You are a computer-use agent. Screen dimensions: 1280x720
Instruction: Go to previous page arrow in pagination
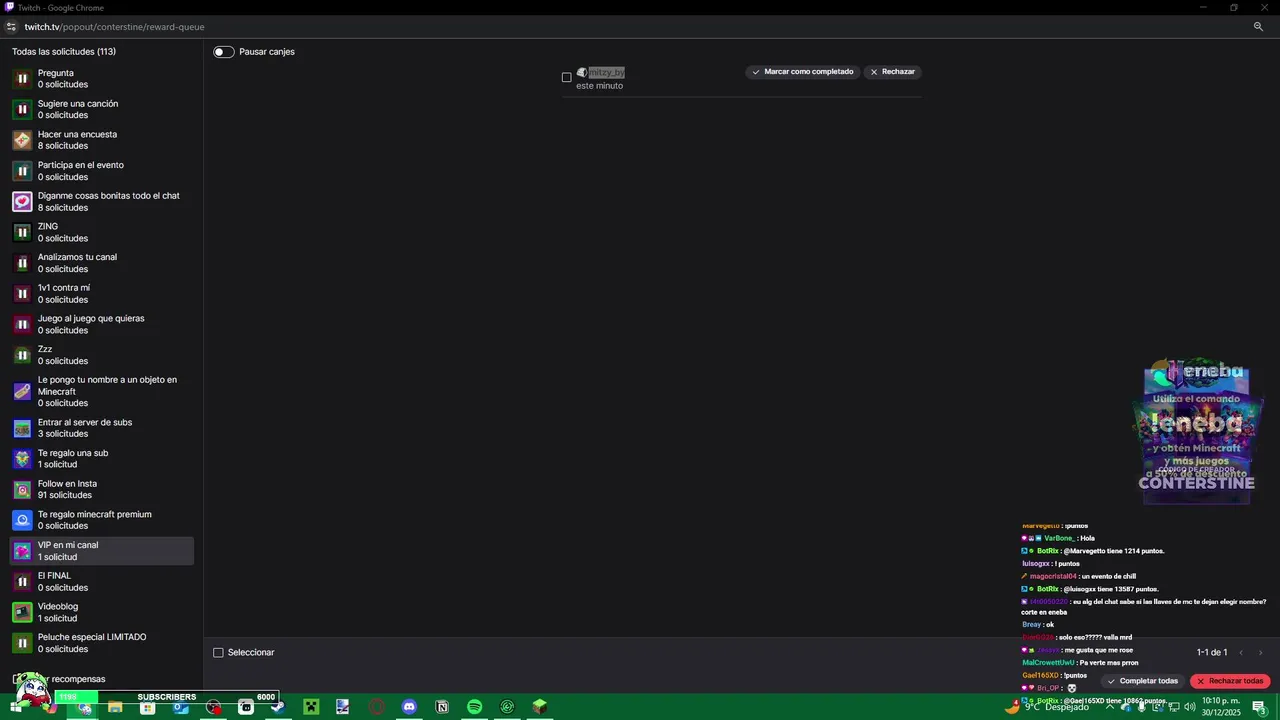coord(1241,653)
